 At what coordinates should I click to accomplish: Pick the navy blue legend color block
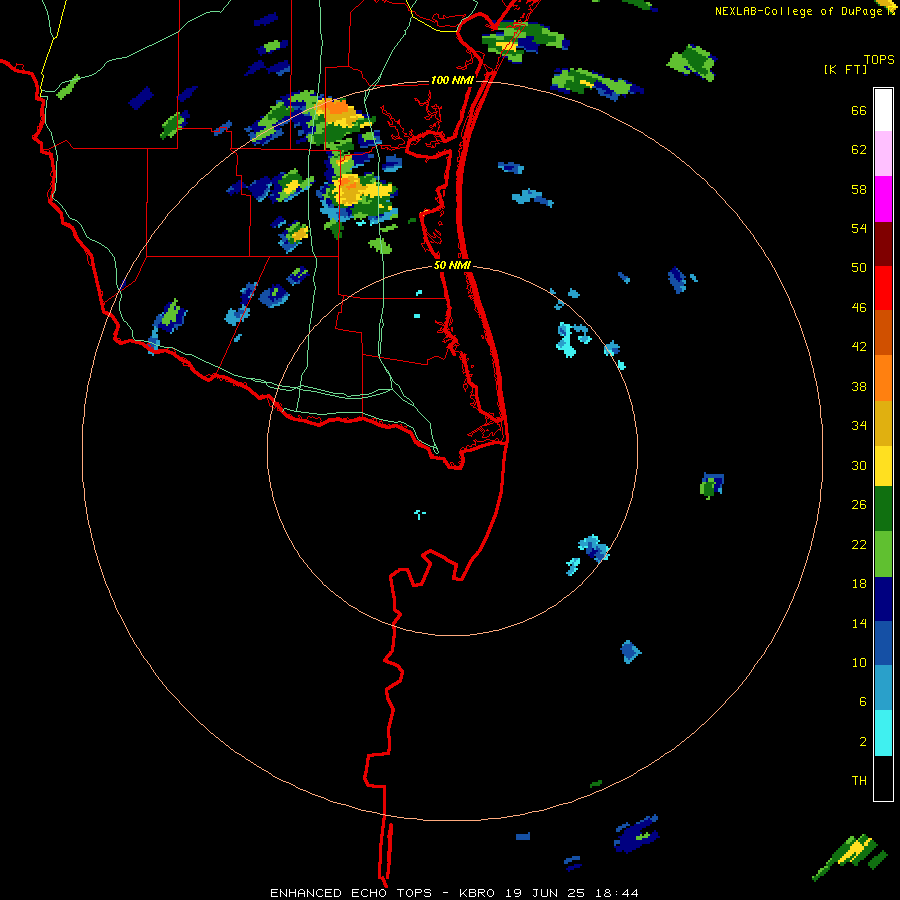883,599
